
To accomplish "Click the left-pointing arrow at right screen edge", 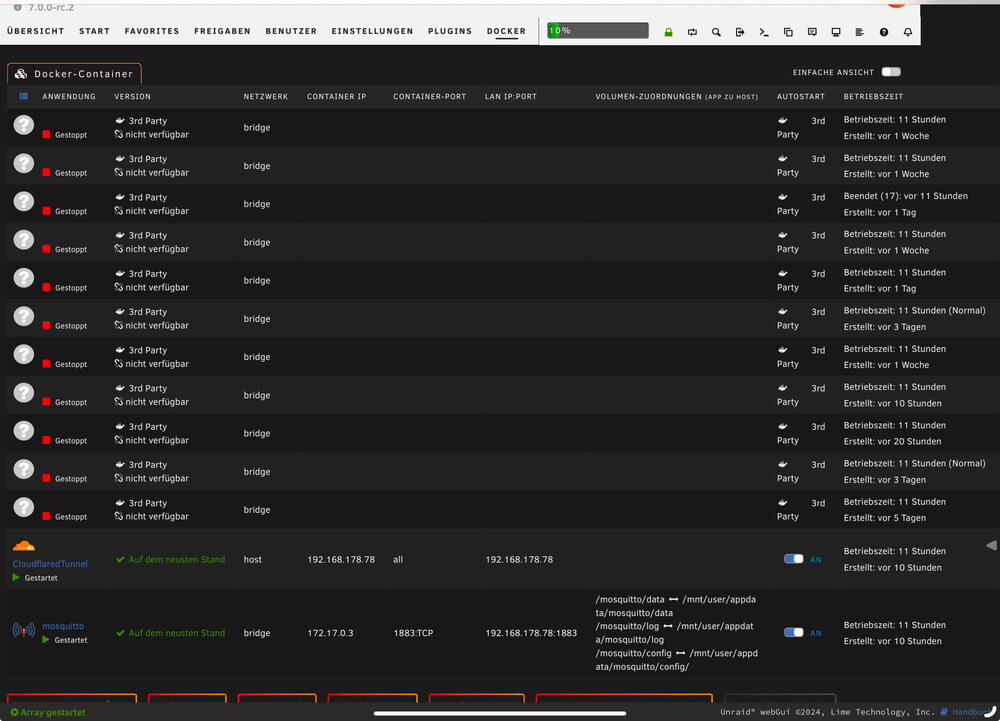I will (x=991, y=546).
